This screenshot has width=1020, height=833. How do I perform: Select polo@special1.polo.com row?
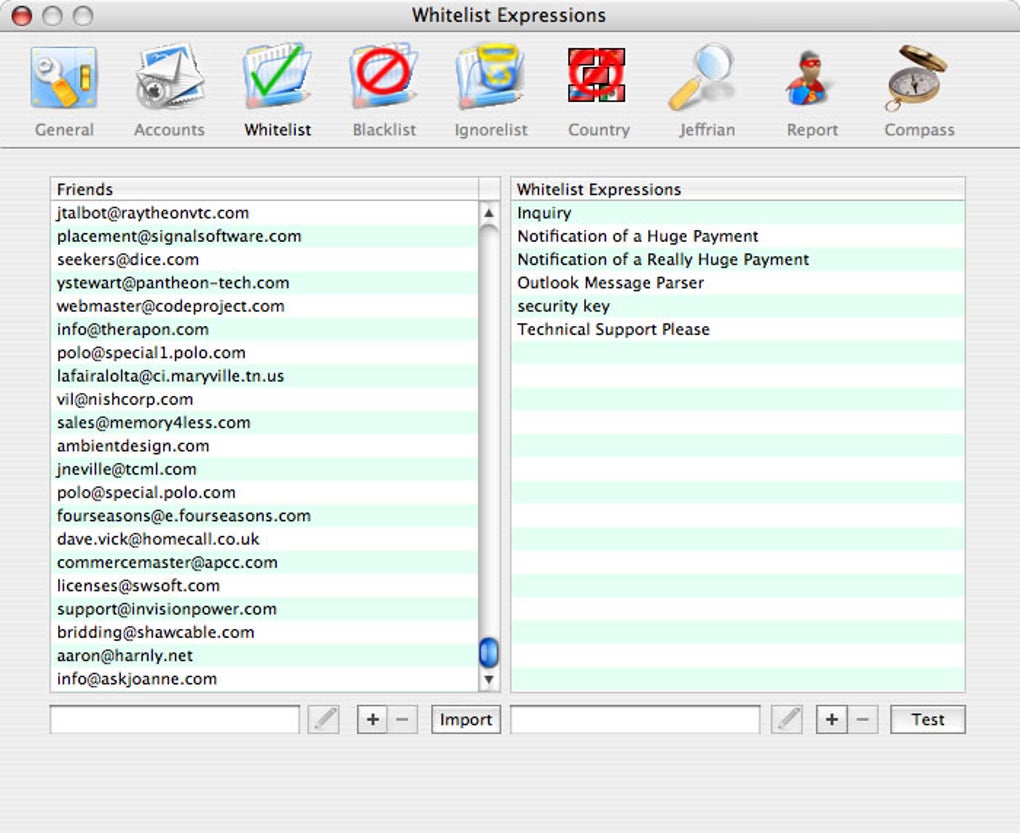(x=264, y=352)
